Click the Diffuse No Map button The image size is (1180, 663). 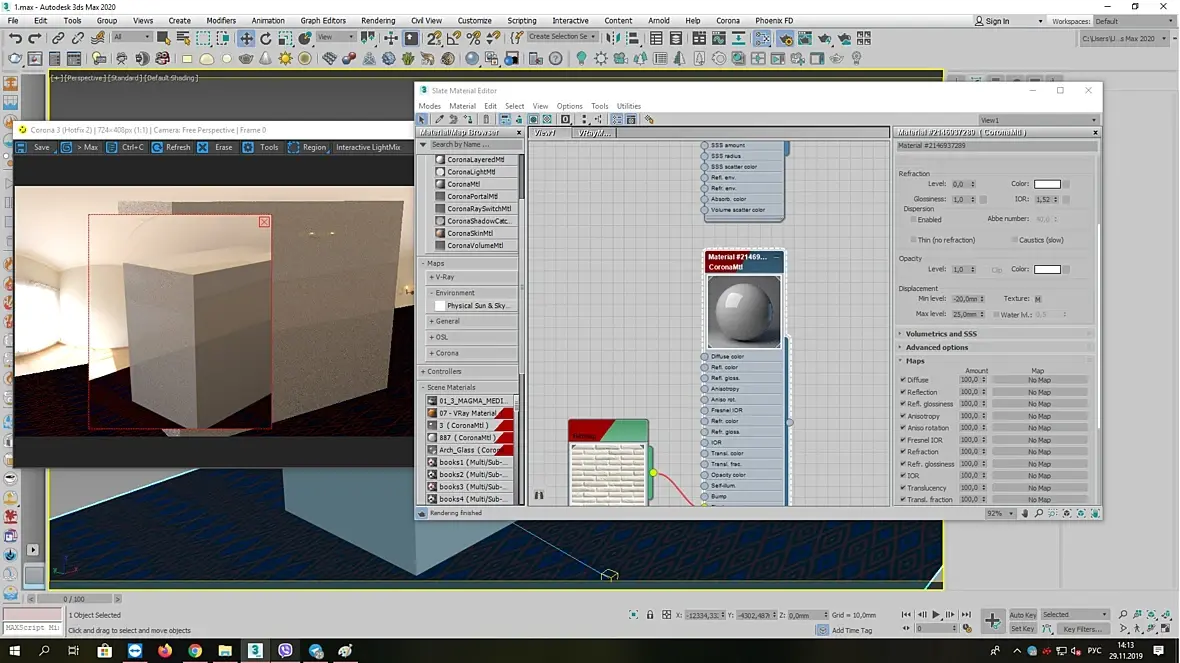point(1039,380)
